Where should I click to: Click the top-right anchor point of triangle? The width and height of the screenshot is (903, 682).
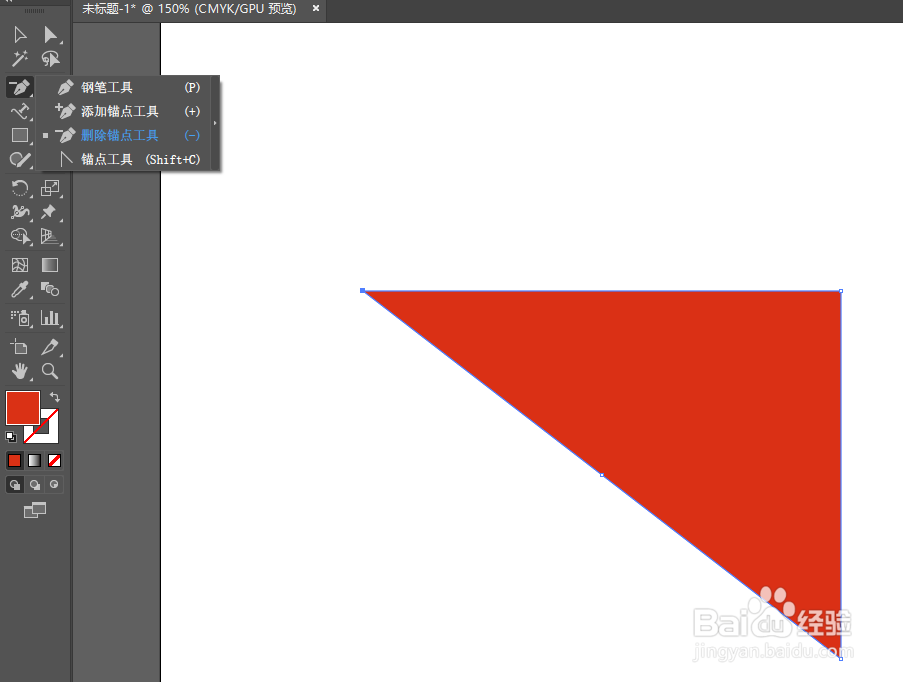841,291
